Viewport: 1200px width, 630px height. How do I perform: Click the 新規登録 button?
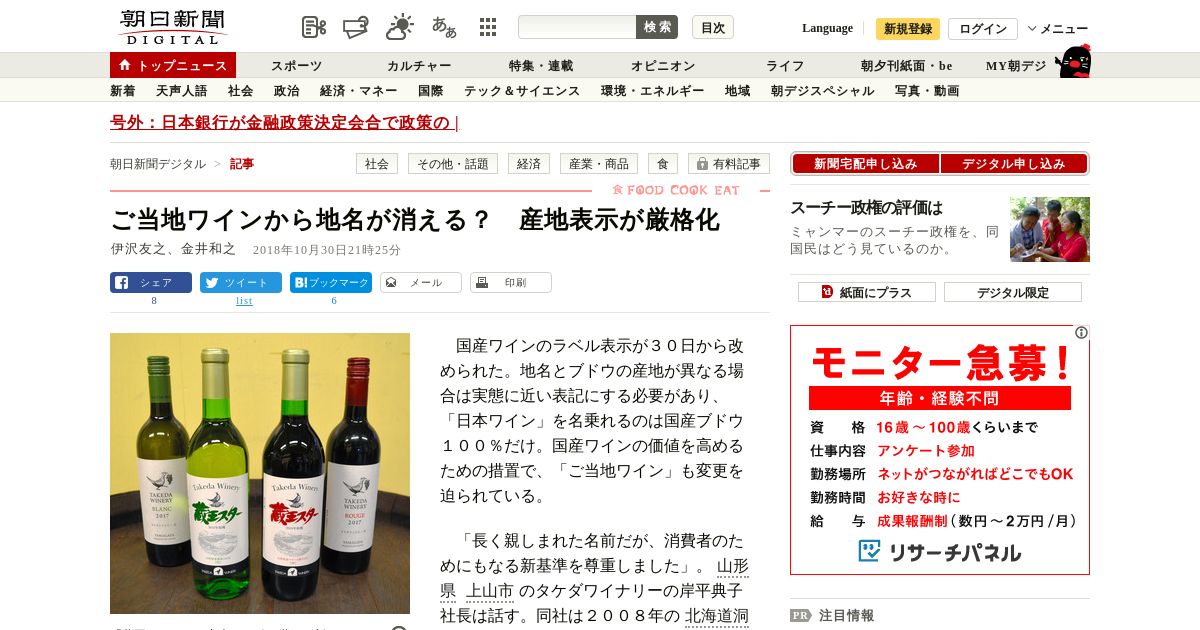(x=908, y=29)
